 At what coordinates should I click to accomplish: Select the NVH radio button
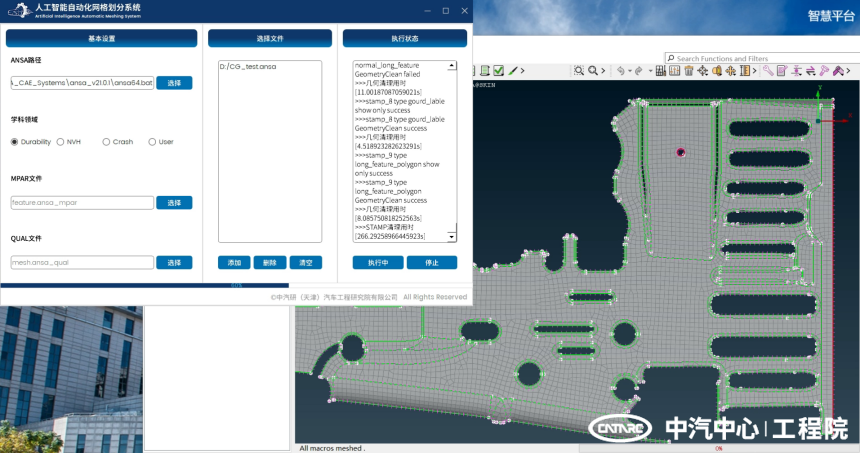point(61,142)
